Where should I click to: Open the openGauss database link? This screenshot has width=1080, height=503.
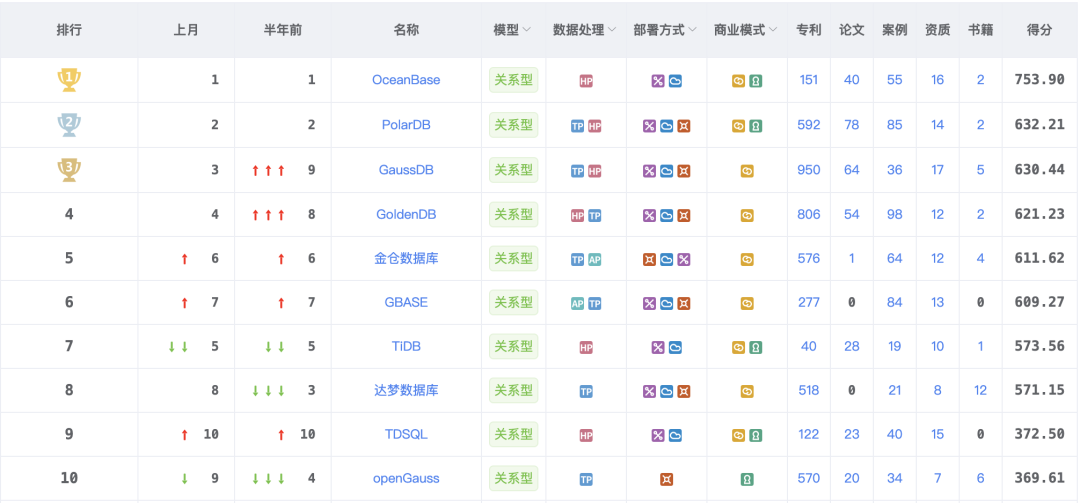coord(406,478)
